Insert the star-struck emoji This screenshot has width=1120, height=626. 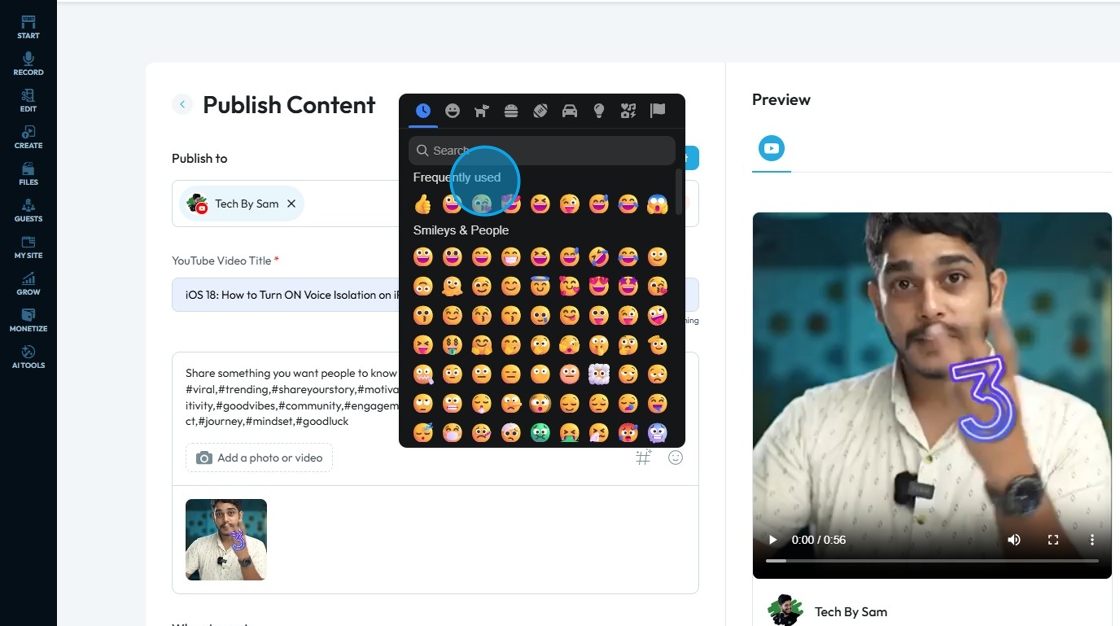click(x=628, y=287)
